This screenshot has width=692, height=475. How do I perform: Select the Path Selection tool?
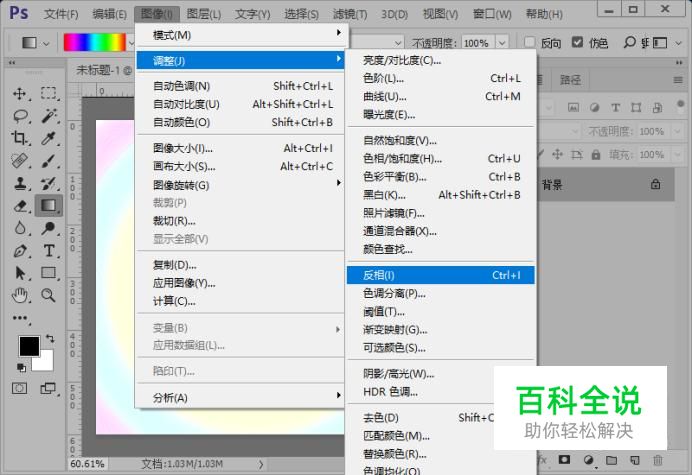[20, 273]
